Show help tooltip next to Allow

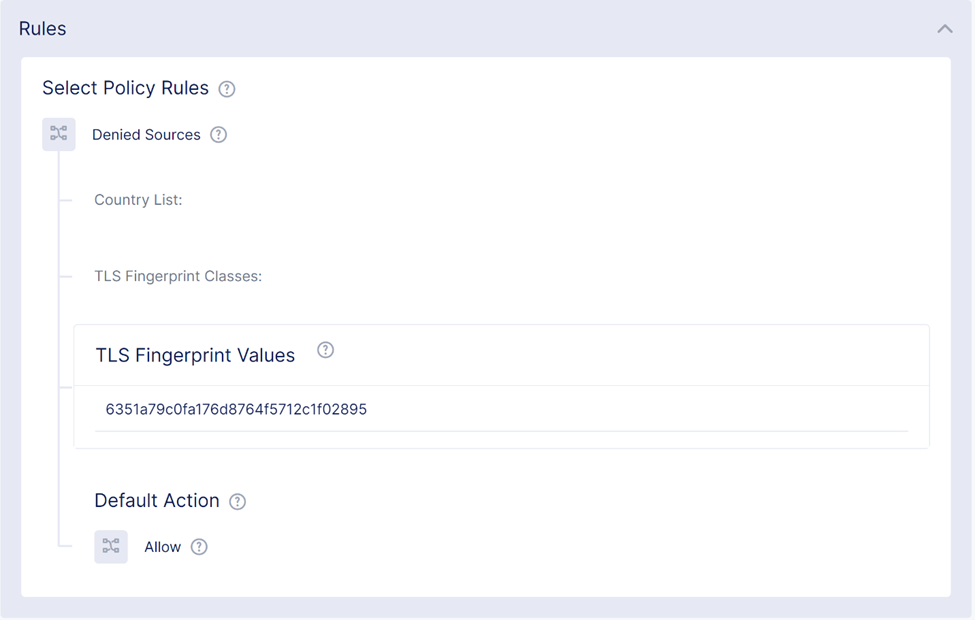(x=199, y=547)
